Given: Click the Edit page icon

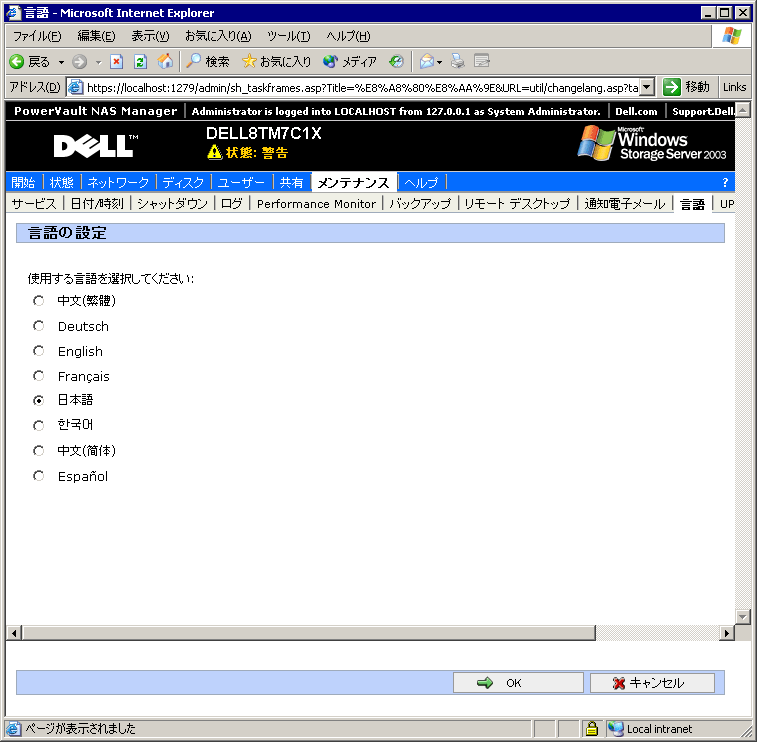Looking at the screenshot, I should click(481, 61).
